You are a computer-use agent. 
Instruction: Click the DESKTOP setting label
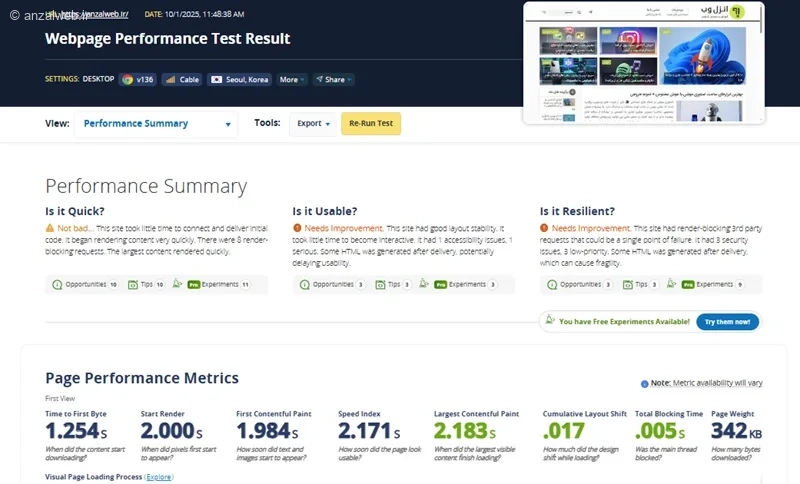coord(98,79)
